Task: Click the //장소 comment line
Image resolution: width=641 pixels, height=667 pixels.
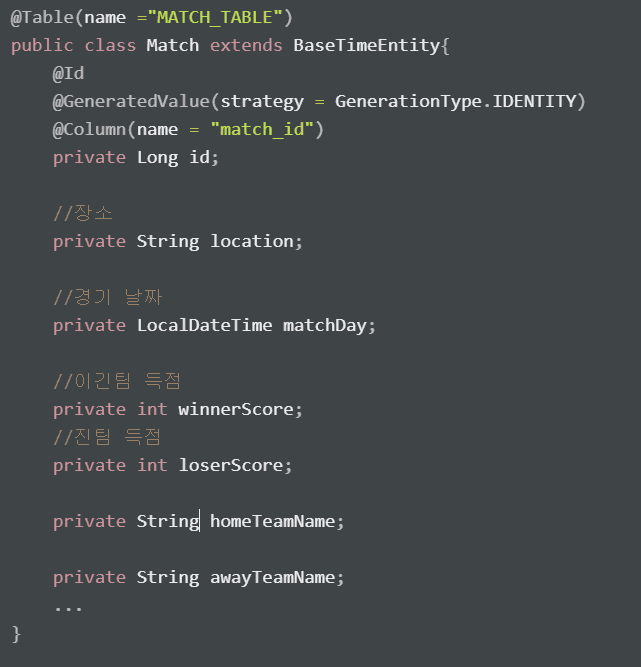Action: [x=83, y=214]
